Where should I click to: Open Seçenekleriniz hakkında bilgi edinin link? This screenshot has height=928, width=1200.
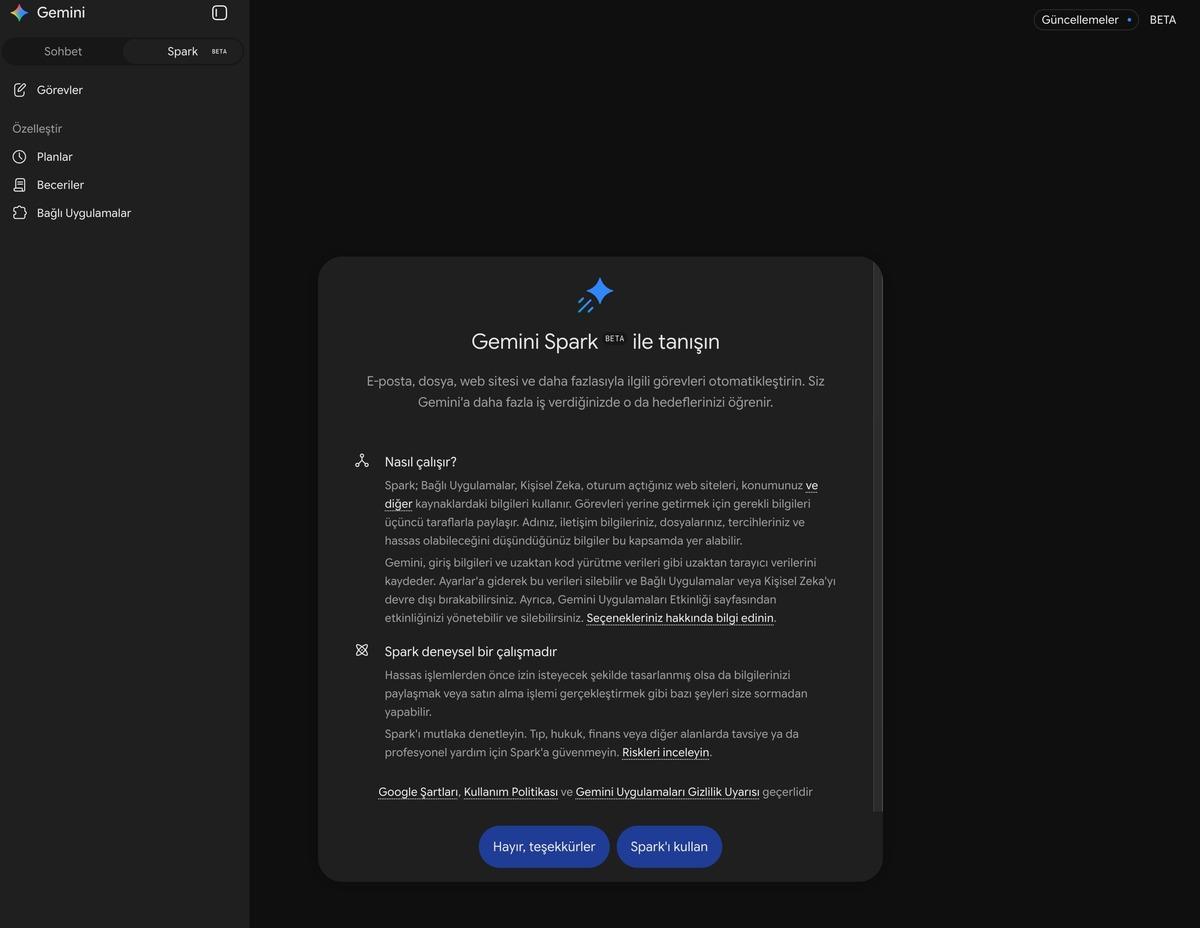[x=680, y=618]
